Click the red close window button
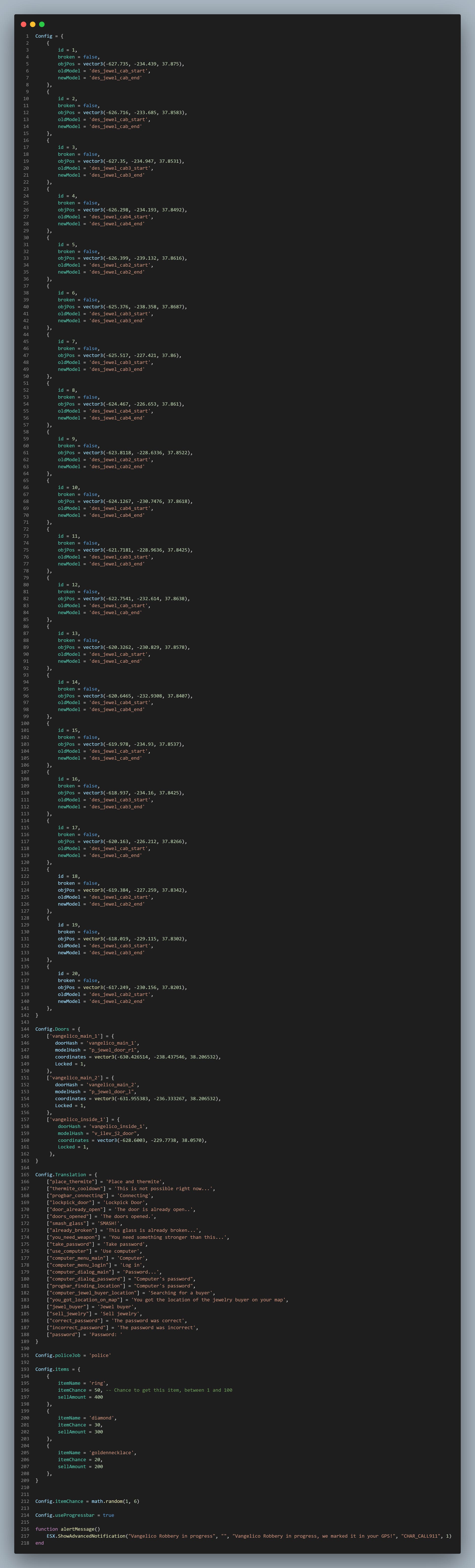Image resolution: width=475 pixels, height=1568 pixels. [24, 24]
